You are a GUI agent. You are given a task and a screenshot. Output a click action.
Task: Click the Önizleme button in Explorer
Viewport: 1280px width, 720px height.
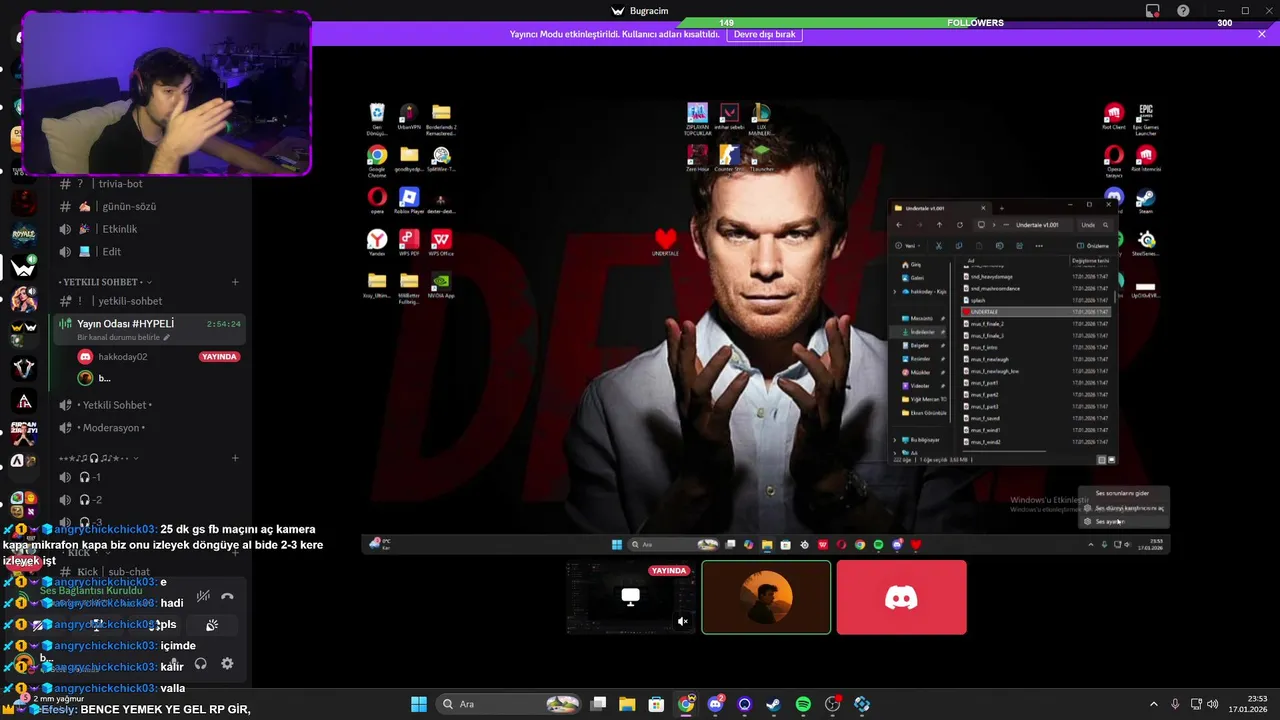pyautogui.click(x=1094, y=245)
